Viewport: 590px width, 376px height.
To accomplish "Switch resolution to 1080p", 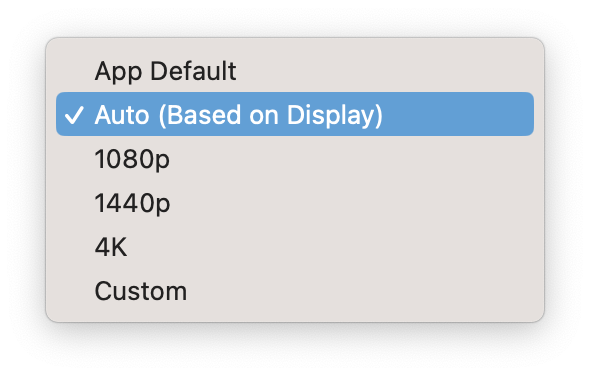I will click(x=295, y=158).
